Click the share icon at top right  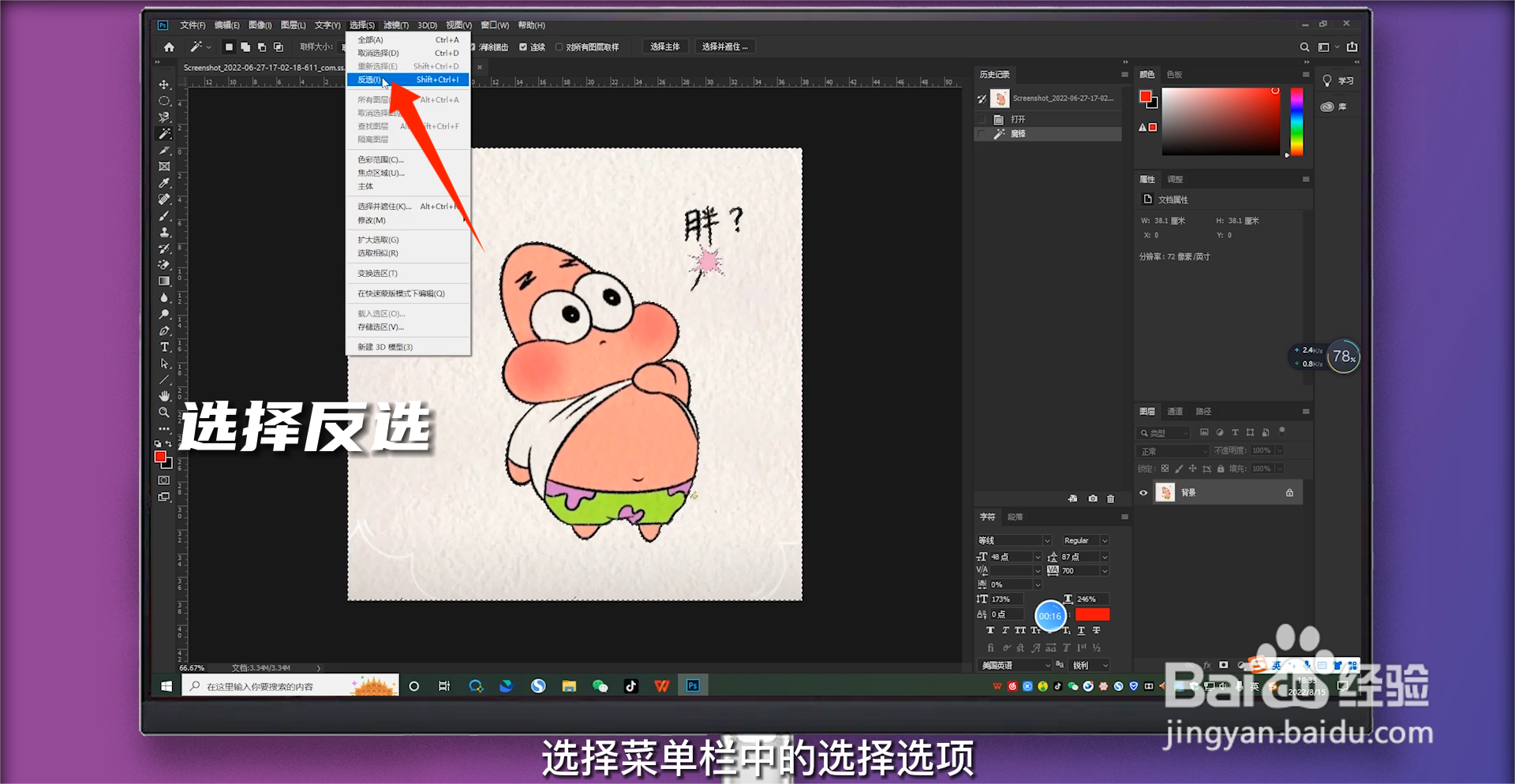(1352, 47)
